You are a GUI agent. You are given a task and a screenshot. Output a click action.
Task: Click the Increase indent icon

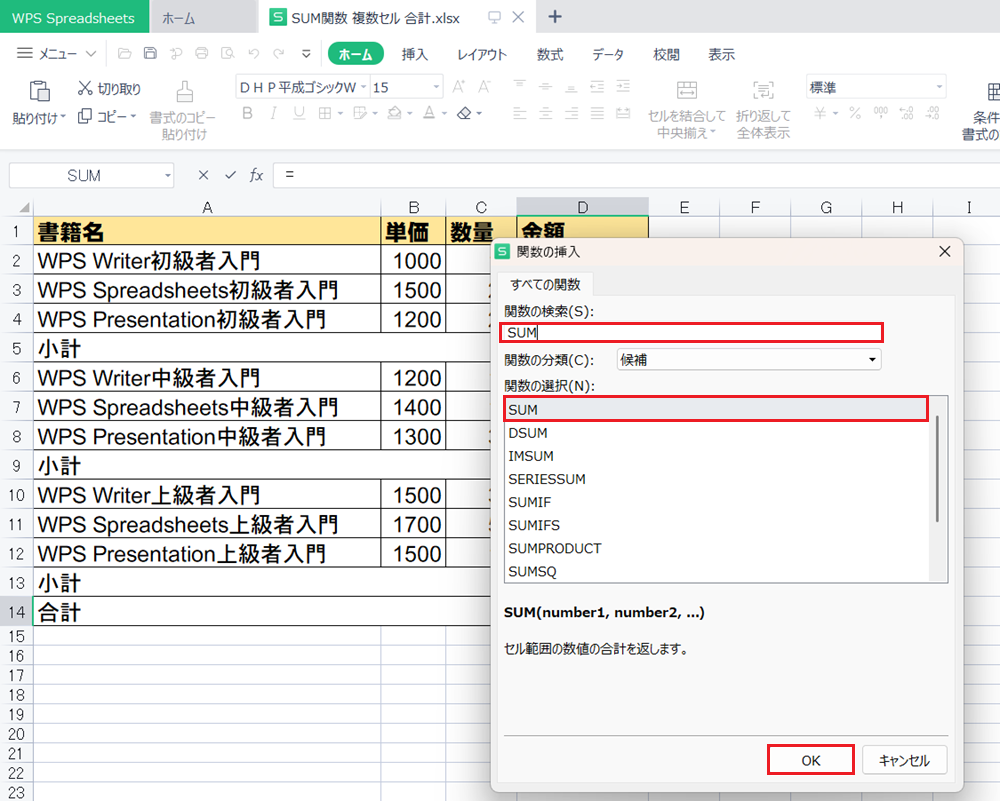click(623, 86)
